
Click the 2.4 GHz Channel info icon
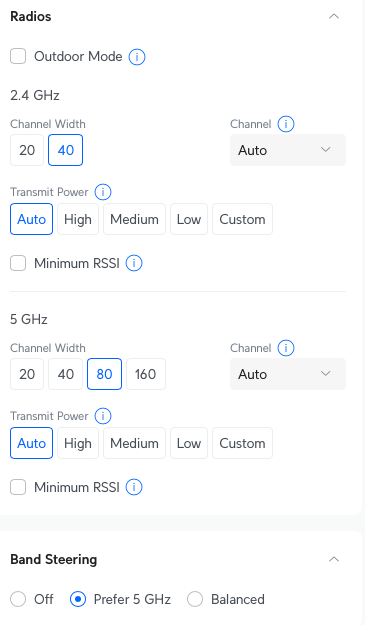coord(286,124)
